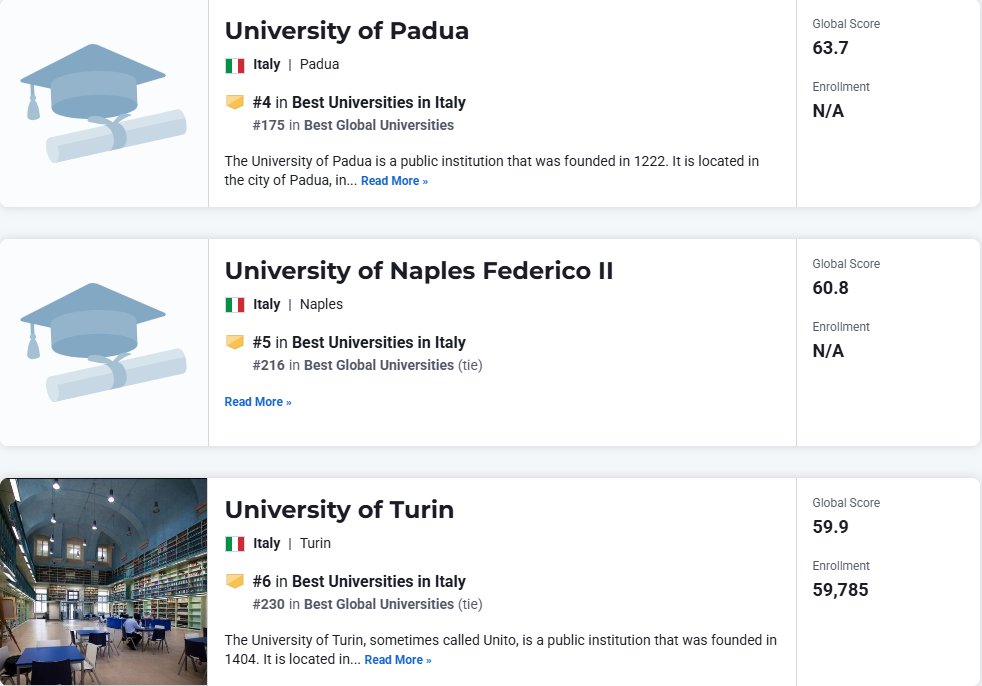The width and height of the screenshot is (982, 686).
Task: Click the yellow ranking badge for #6
Action: 235,581
